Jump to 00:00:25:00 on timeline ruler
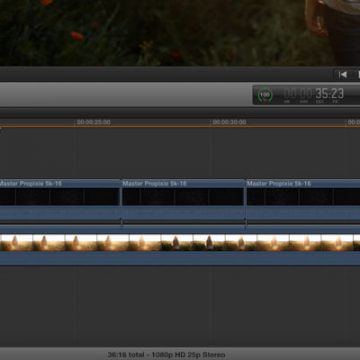This screenshot has height=360, width=360. click(94, 122)
